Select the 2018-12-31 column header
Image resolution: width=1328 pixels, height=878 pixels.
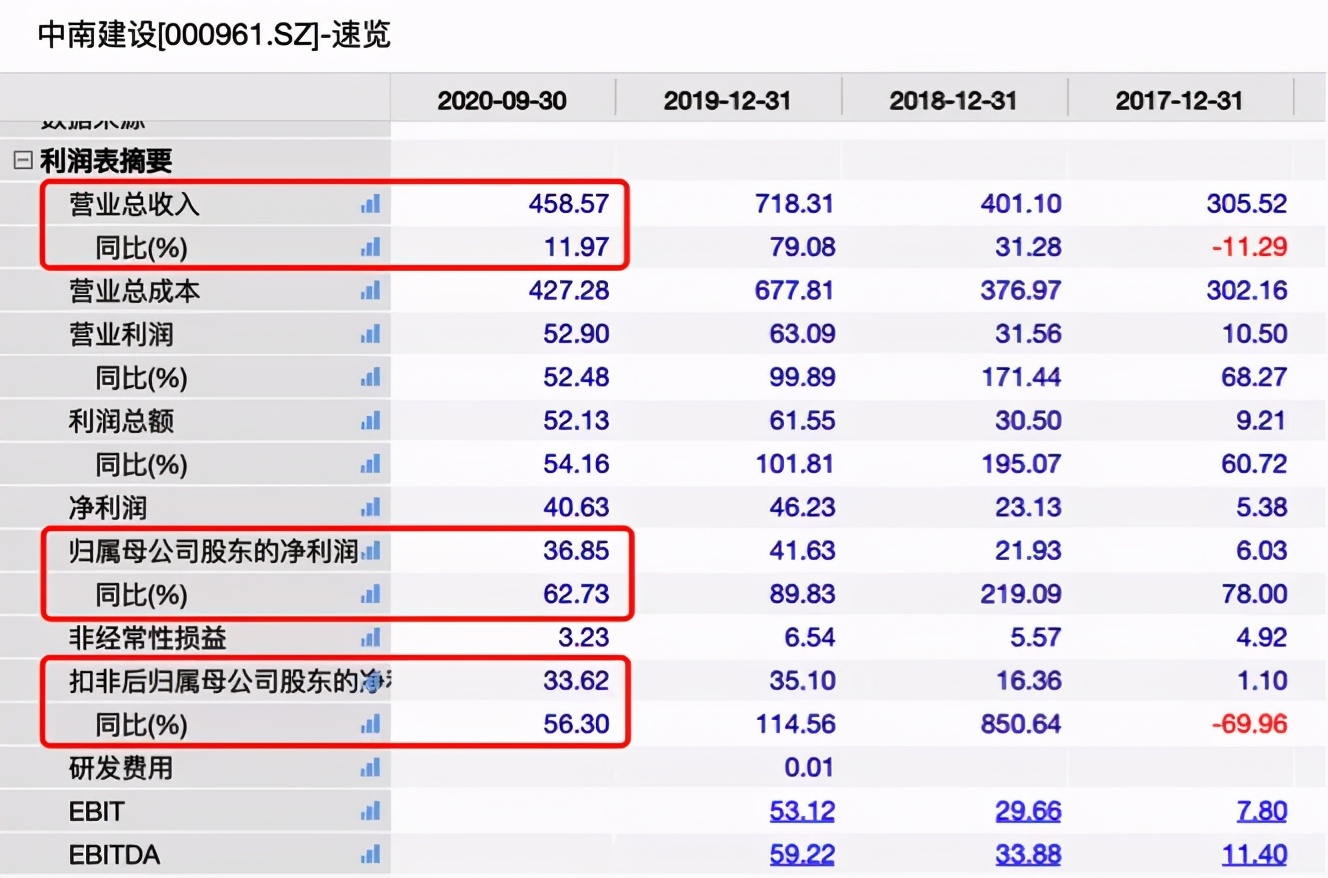coord(954,100)
